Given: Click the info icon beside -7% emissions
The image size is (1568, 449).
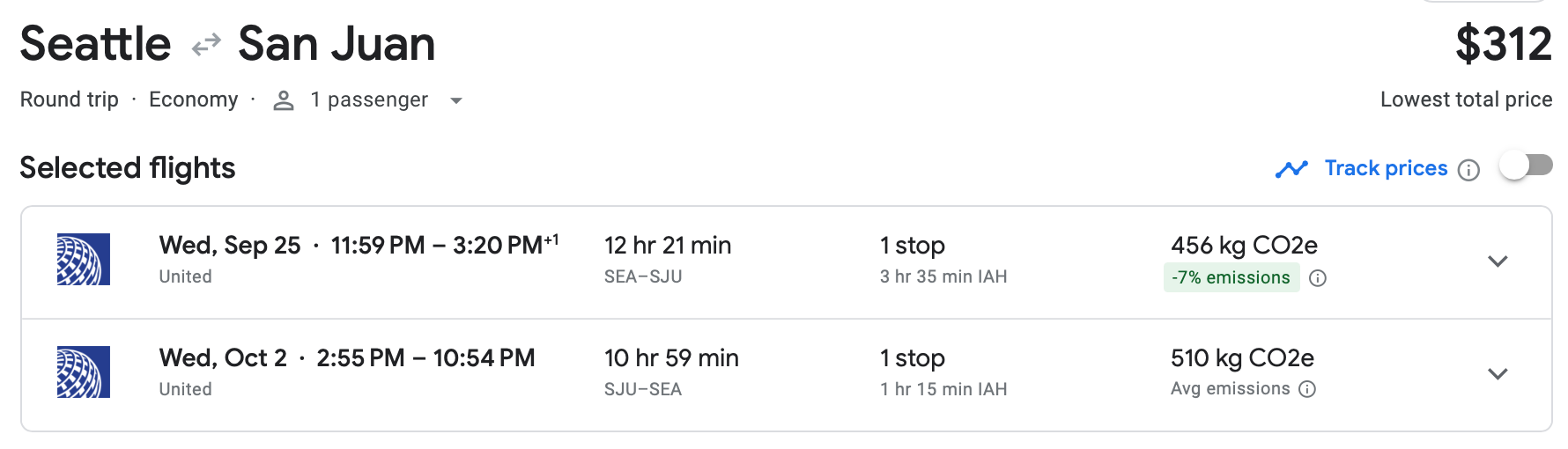Looking at the screenshot, I should click(x=1318, y=278).
